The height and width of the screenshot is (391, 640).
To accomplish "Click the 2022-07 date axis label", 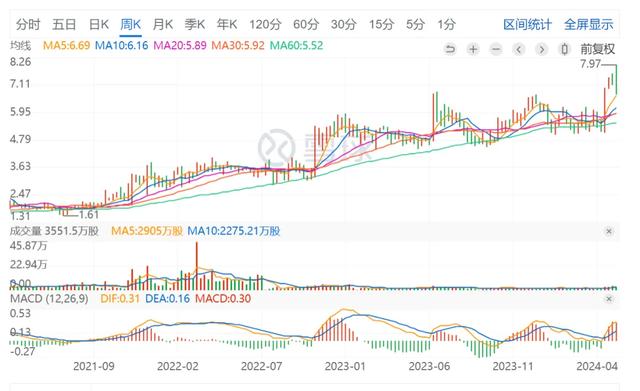I will (x=262, y=366).
